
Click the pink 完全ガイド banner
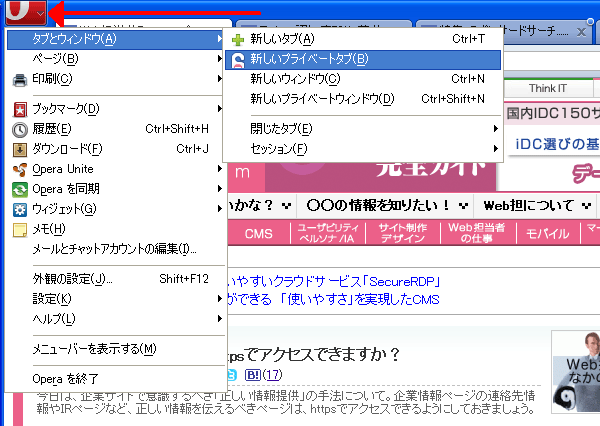tap(380, 176)
